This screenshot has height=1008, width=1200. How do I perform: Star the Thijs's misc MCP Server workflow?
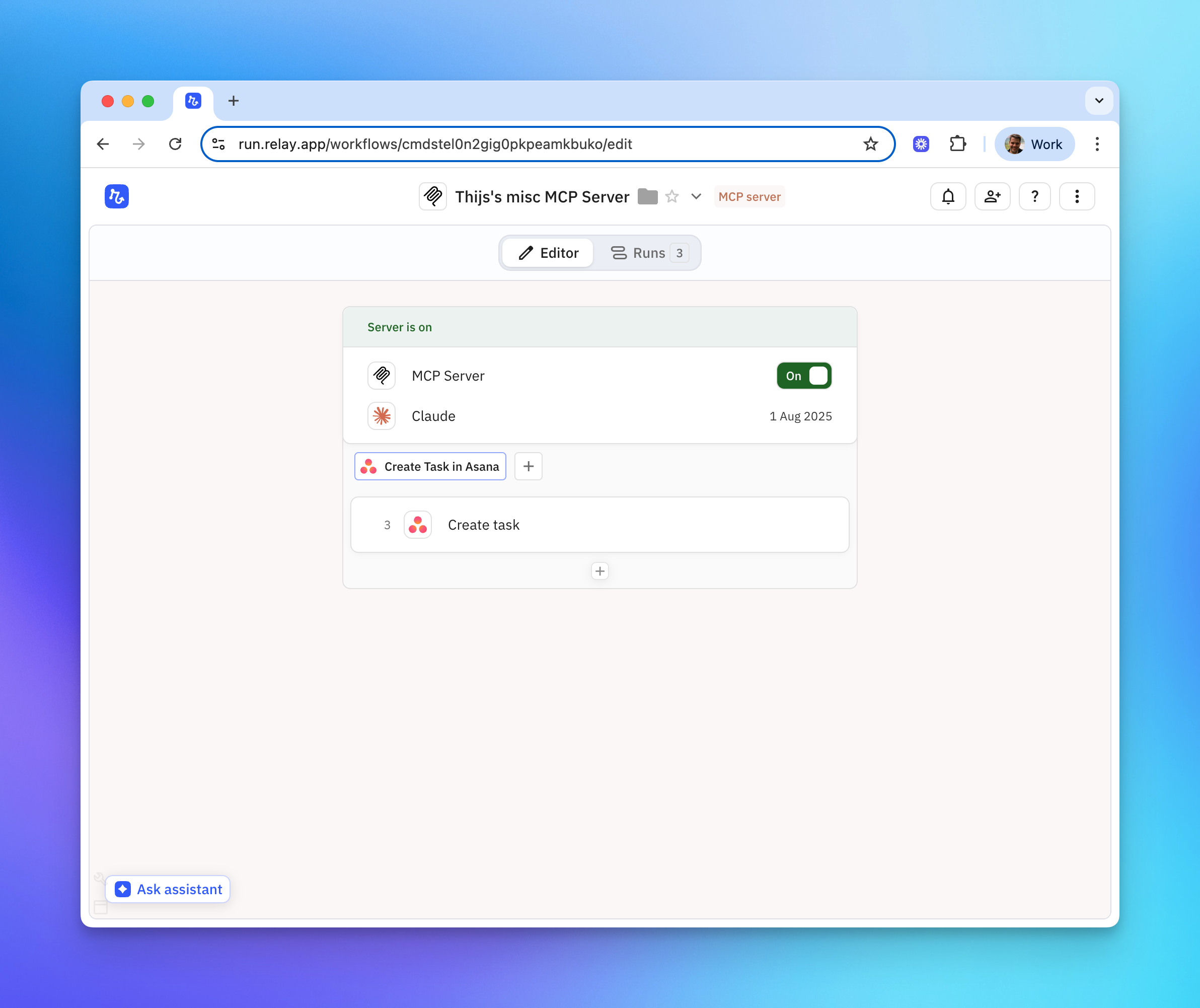click(672, 196)
